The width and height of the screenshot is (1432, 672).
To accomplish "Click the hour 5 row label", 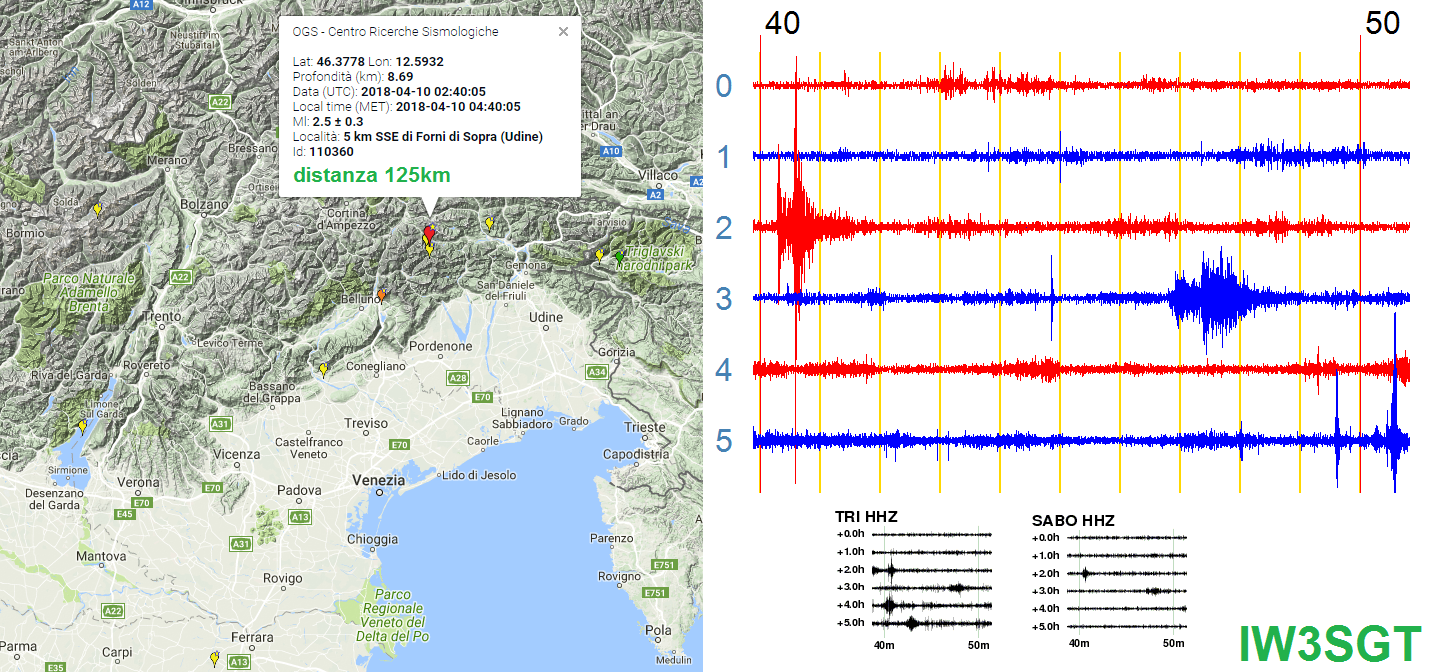I will 724,441.
